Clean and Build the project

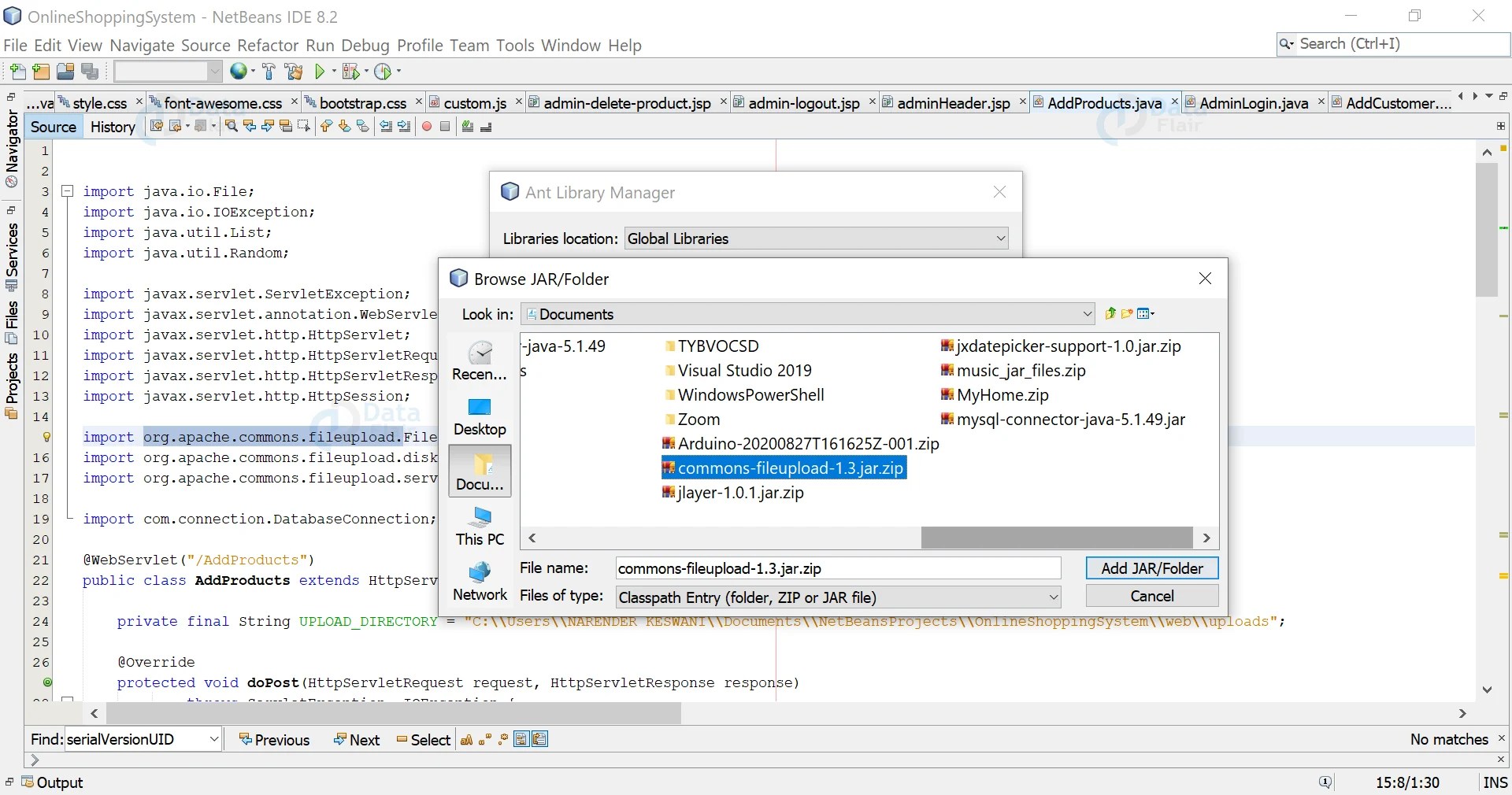pyautogui.click(x=292, y=72)
